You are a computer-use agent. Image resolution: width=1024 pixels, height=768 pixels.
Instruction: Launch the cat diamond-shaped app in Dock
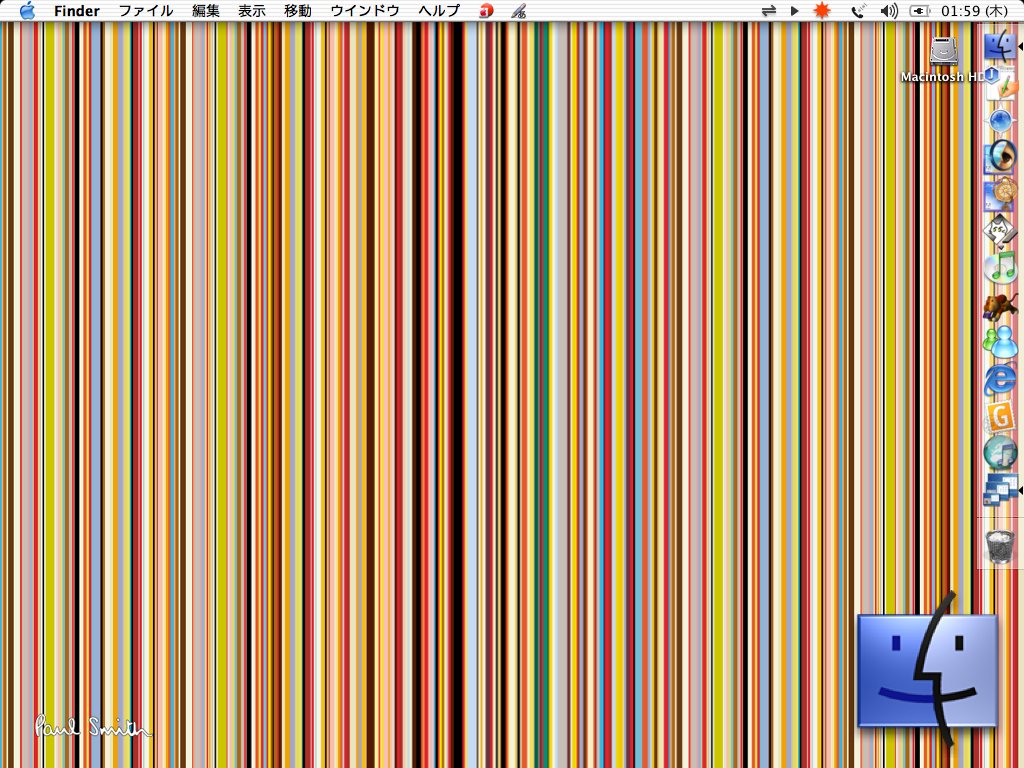tap(1000, 232)
